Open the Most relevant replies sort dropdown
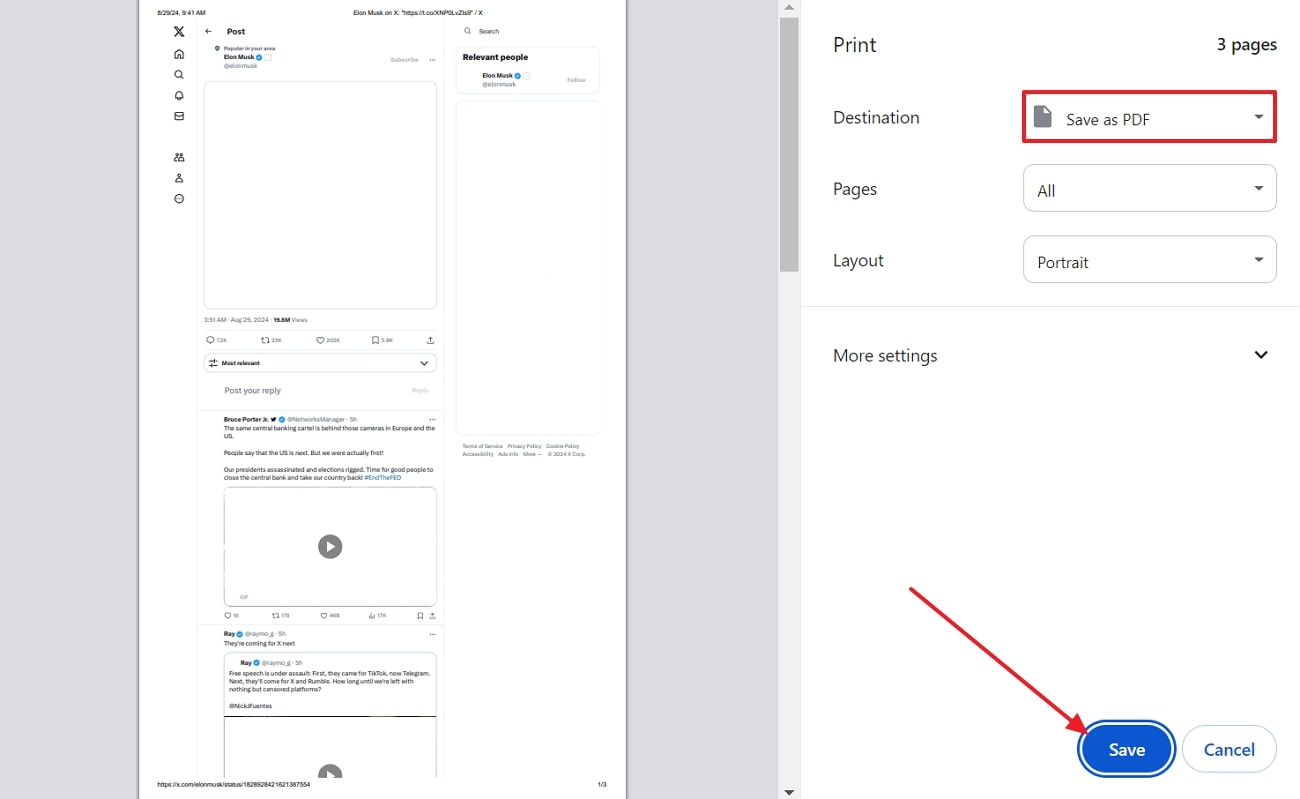This screenshot has height=799, width=1300. (320, 363)
